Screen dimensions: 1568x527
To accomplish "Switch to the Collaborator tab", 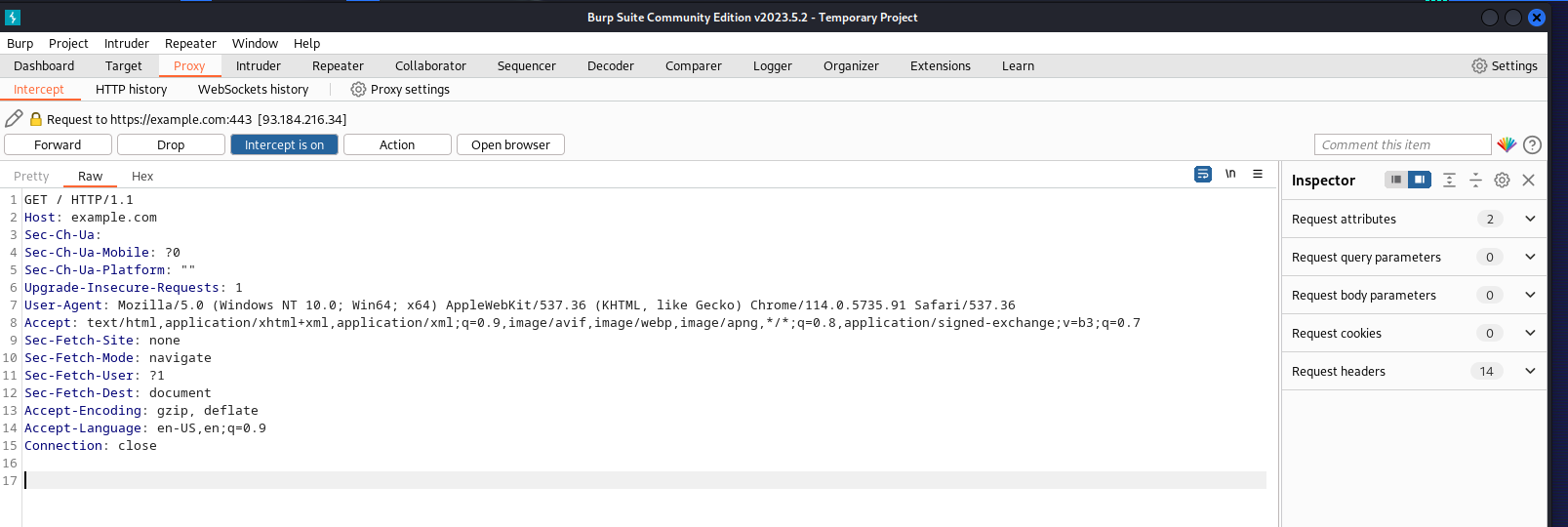I will 430,65.
